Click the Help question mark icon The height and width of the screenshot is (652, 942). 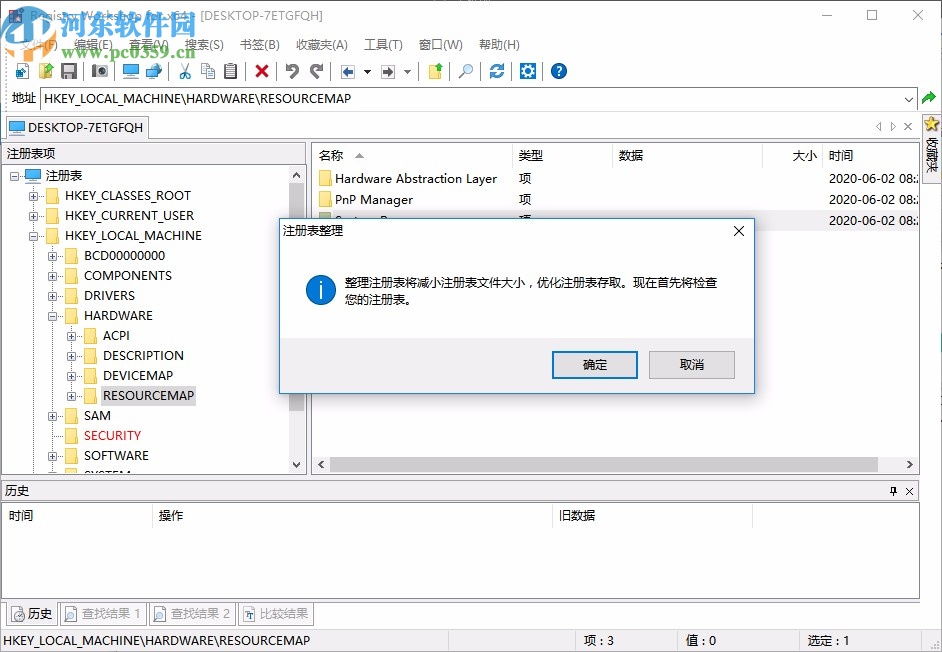(x=558, y=71)
